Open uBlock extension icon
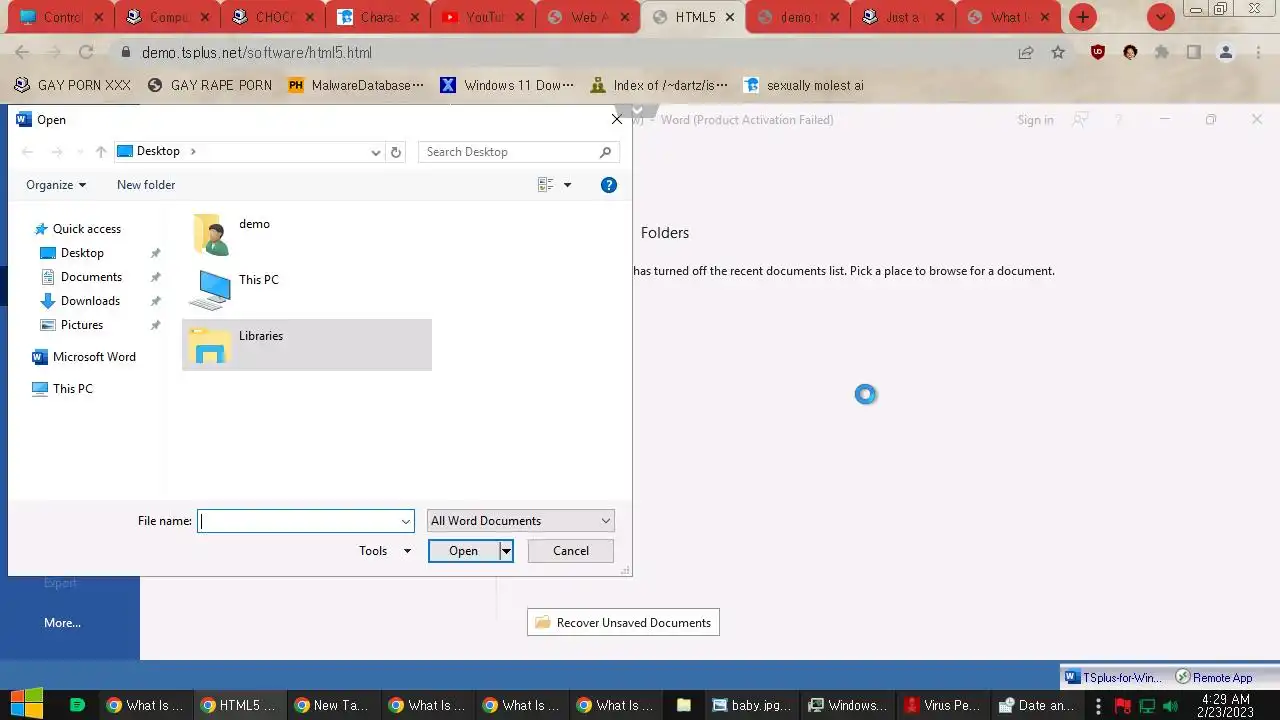 (x=1098, y=52)
